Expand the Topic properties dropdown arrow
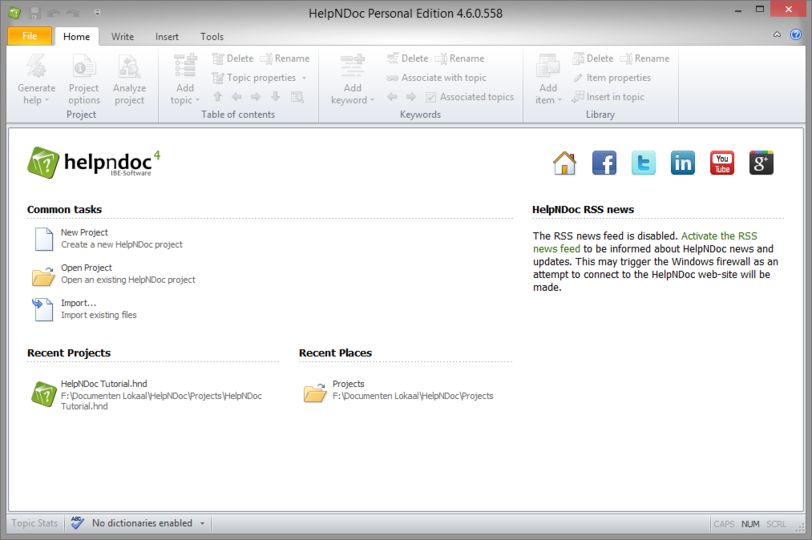Screen dimensions: 812x540 click(x=304, y=78)
